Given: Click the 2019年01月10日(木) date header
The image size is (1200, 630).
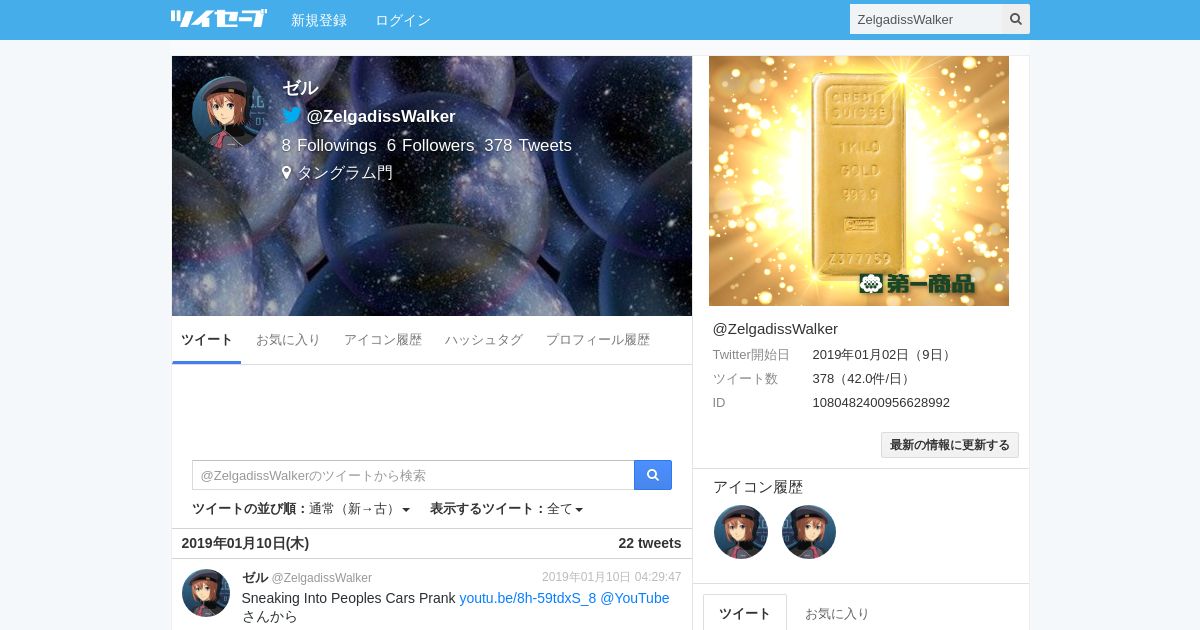Looking at the screenshot, I should [x=245, y=543].
